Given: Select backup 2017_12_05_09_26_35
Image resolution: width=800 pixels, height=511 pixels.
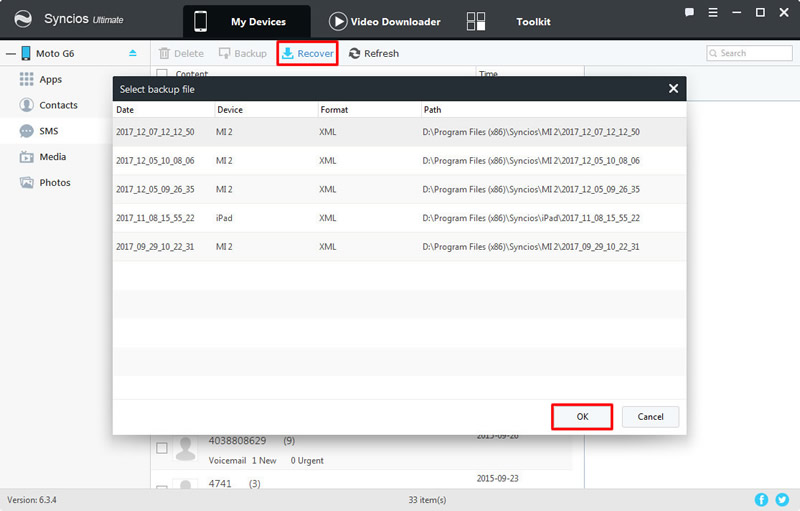Looking at the screenshot, I should tap(399, 189).
